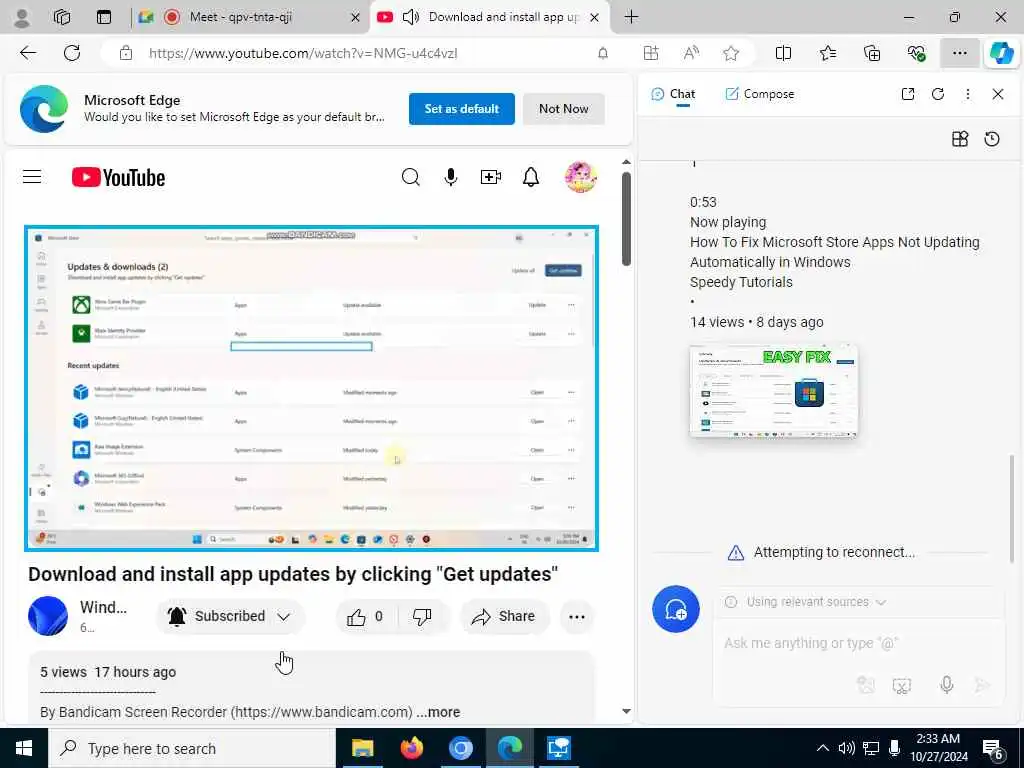Open YouTube hamburger guide menu
The height and width of the screenshot is (768, 1024).
pos(32,177)
